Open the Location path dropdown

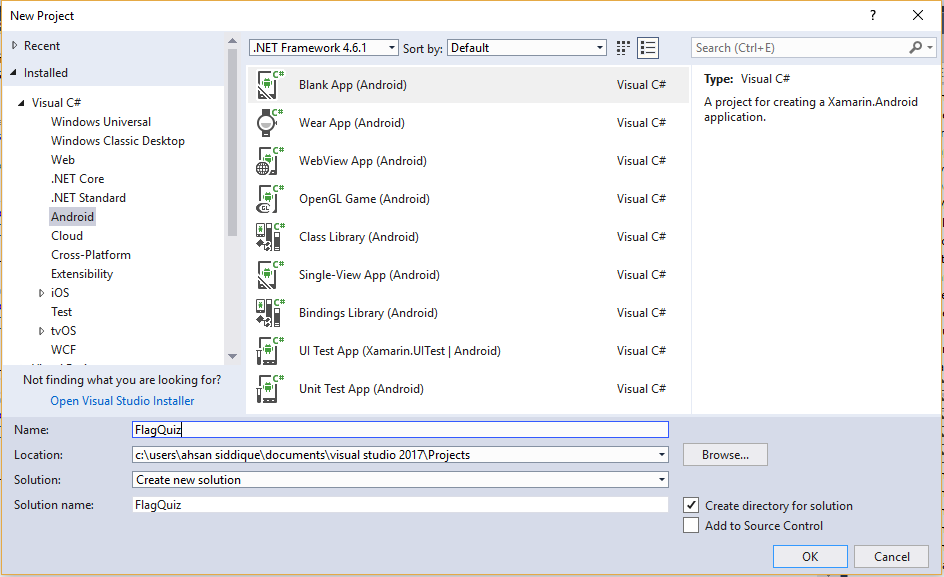662,455
